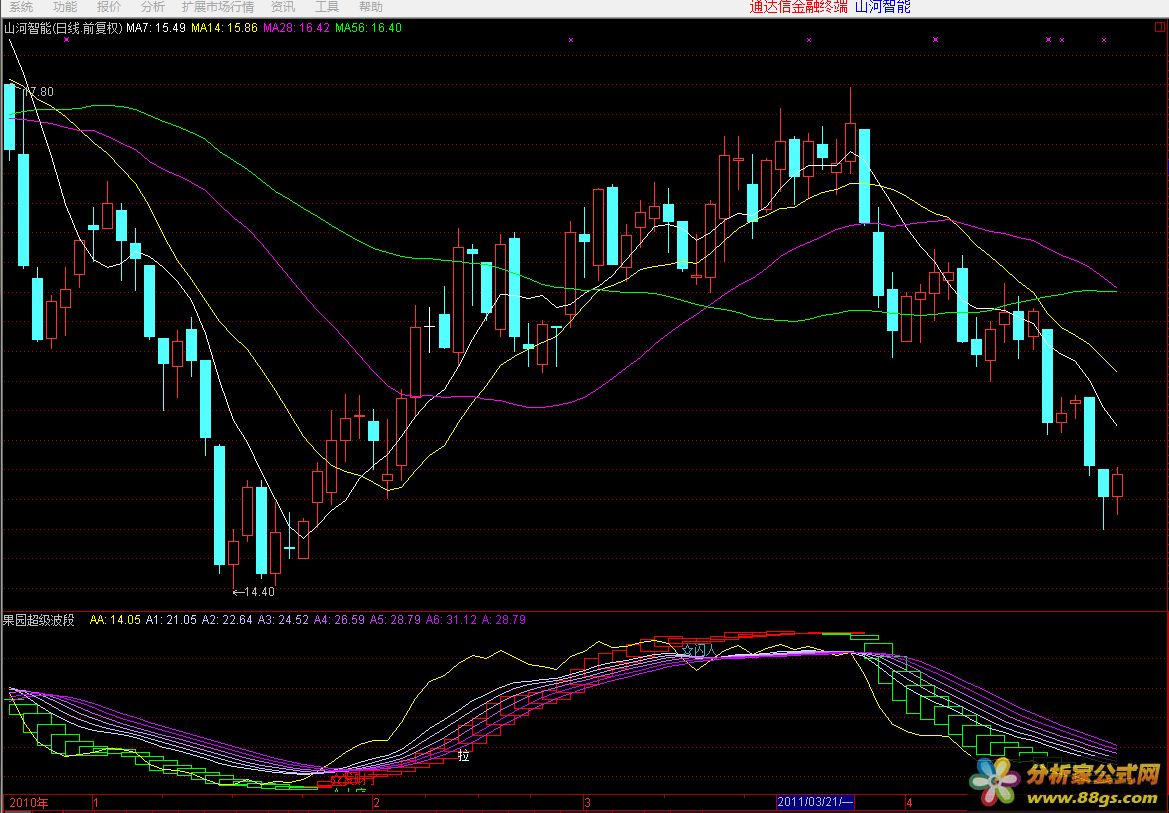
Task: Open the 扩展市场行情 menu
Action: [x=218, y=7]
